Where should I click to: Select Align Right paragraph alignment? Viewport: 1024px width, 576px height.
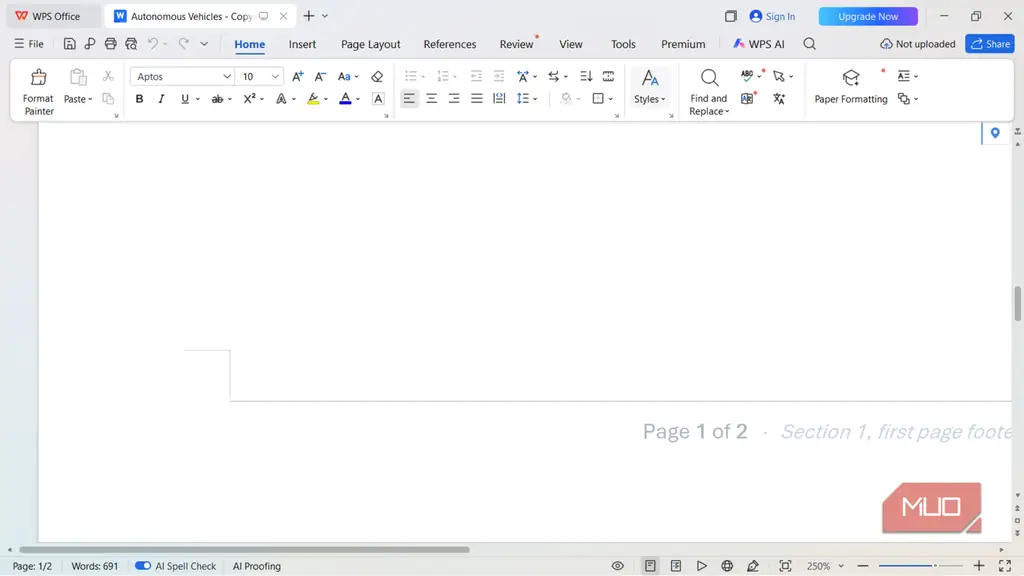(454, 99)
